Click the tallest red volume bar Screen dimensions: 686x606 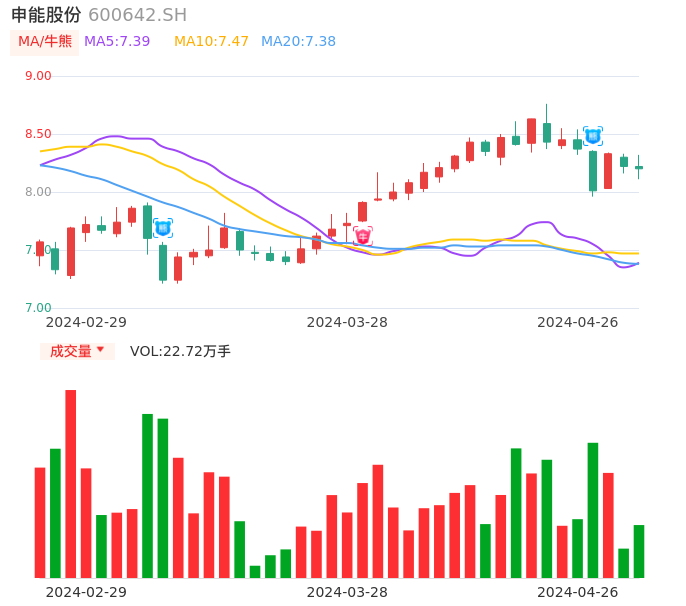71,483
